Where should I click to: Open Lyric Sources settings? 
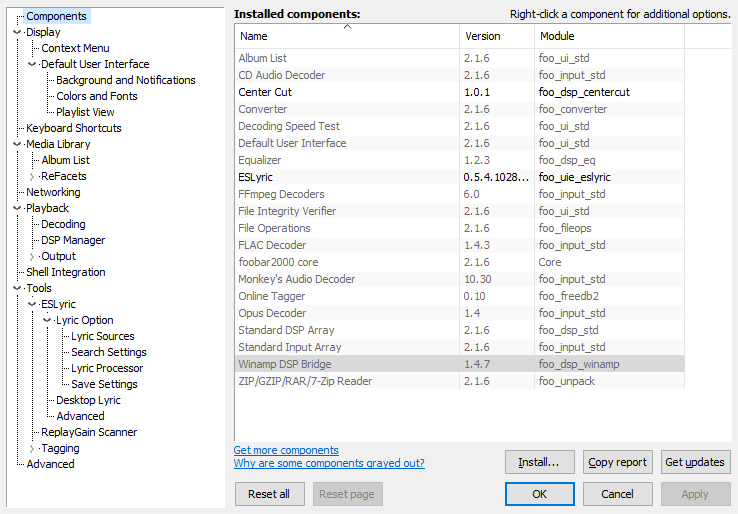tap(102, 336)
